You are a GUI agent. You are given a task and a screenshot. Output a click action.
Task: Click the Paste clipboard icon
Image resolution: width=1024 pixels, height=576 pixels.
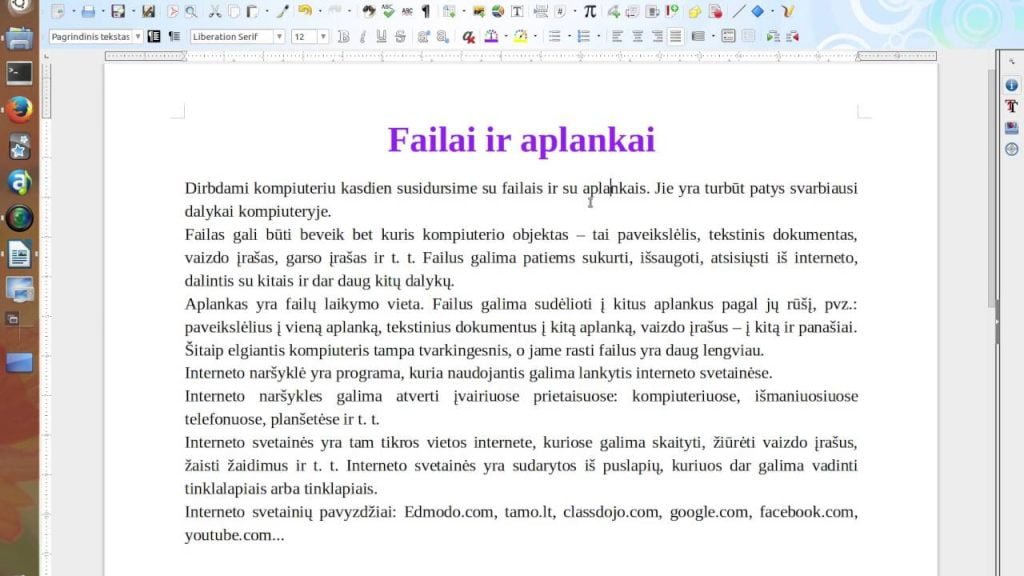252,11
